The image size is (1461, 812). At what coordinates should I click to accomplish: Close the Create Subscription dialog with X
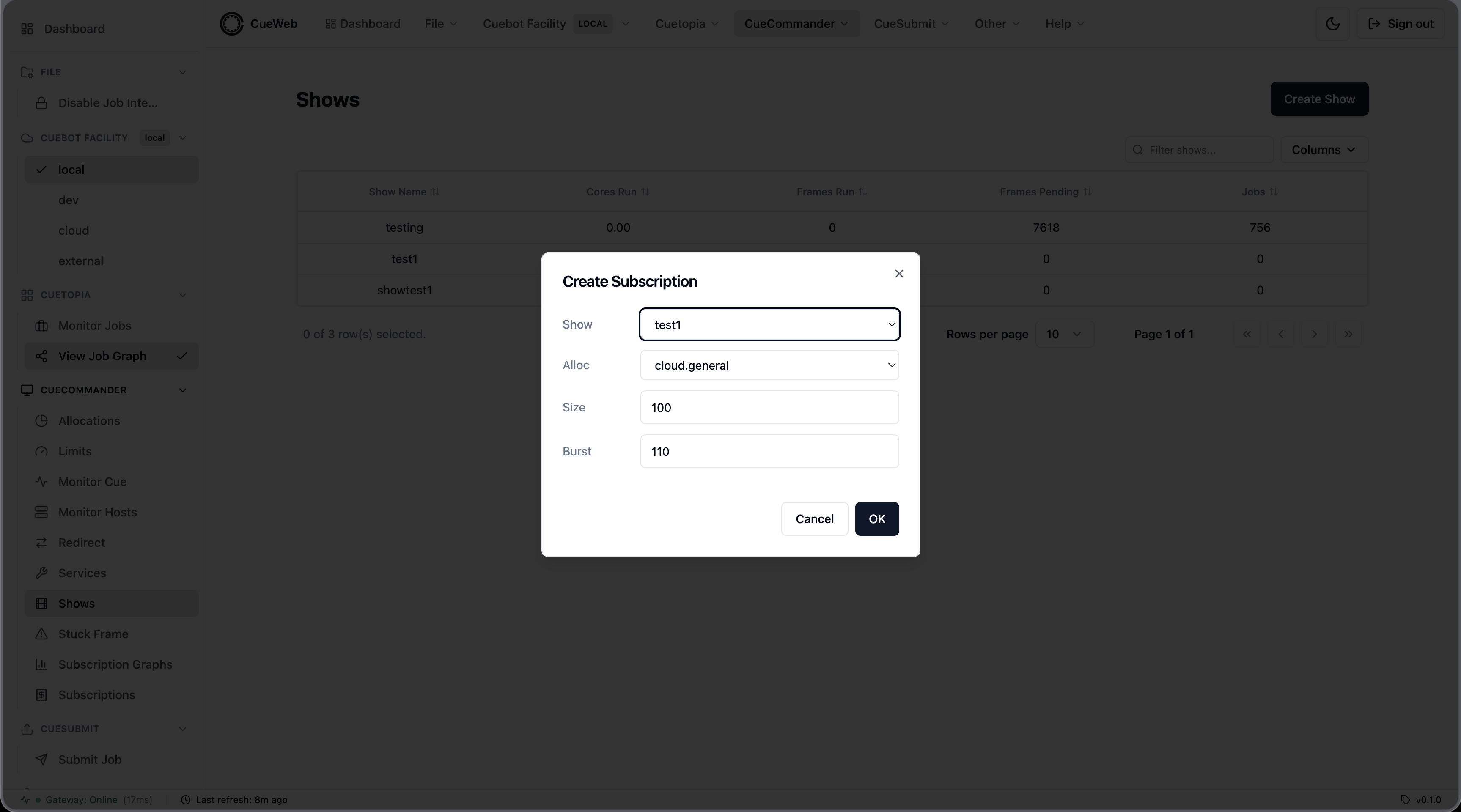[x=899, y=274]
